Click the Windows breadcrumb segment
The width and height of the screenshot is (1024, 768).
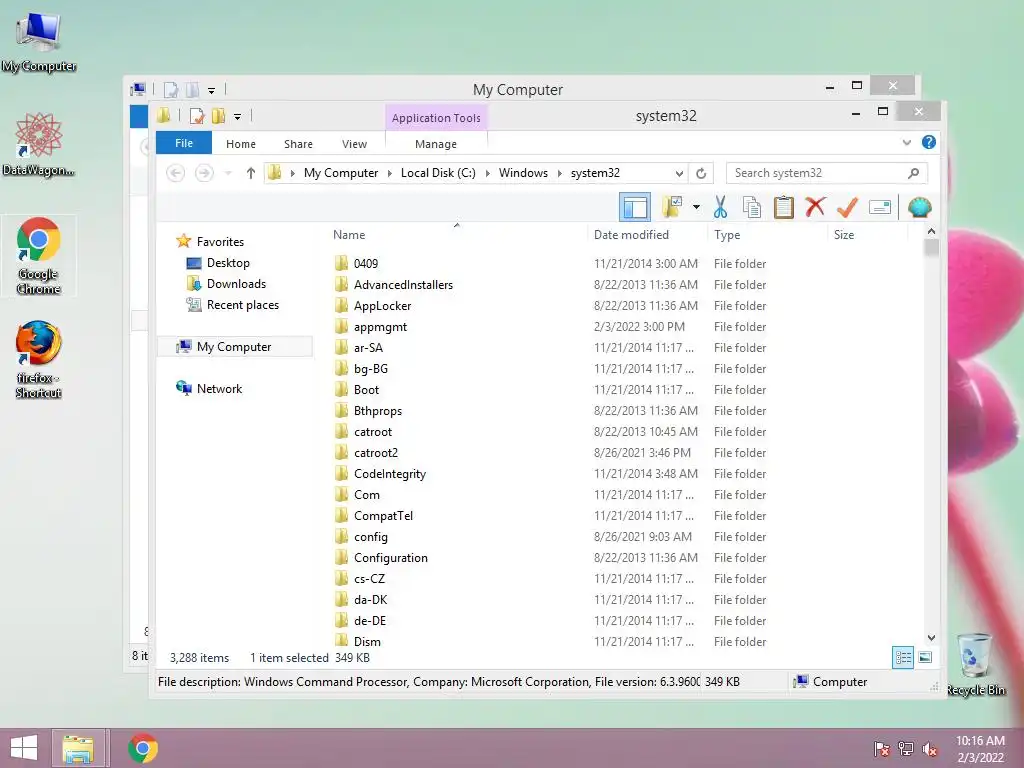click(523, 173)
